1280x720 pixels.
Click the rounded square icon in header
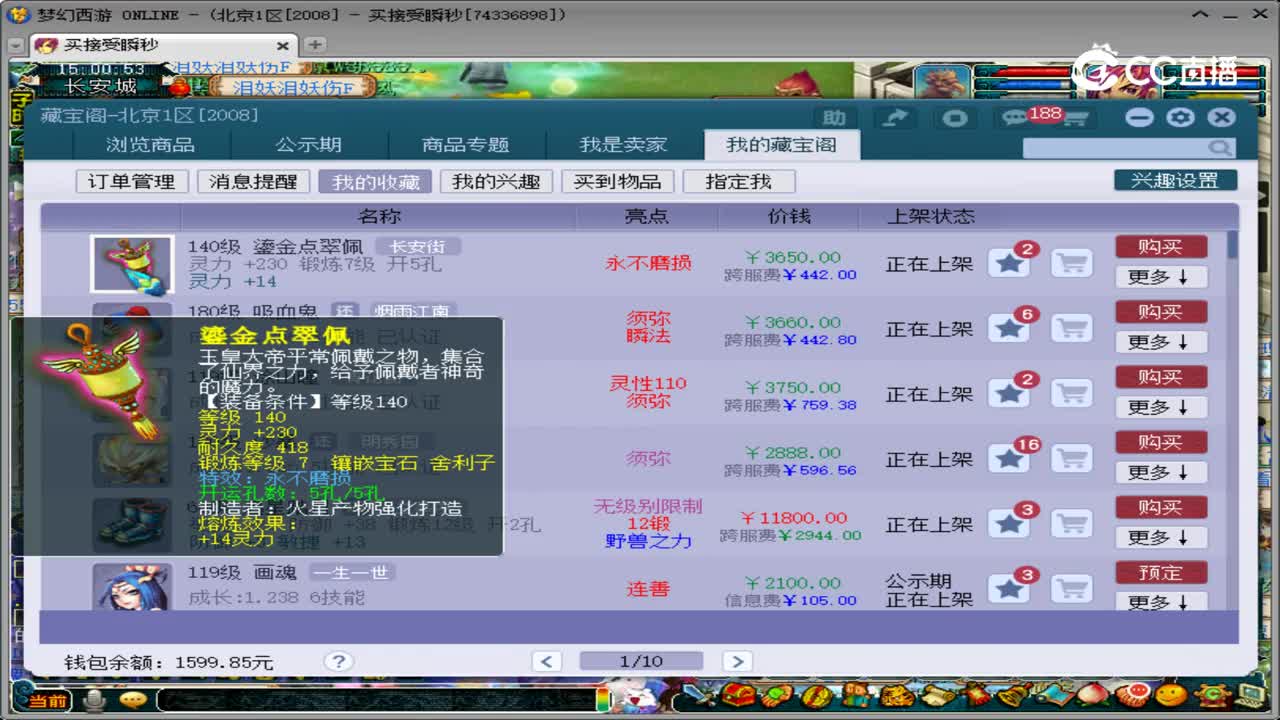(x=956, y=118)
